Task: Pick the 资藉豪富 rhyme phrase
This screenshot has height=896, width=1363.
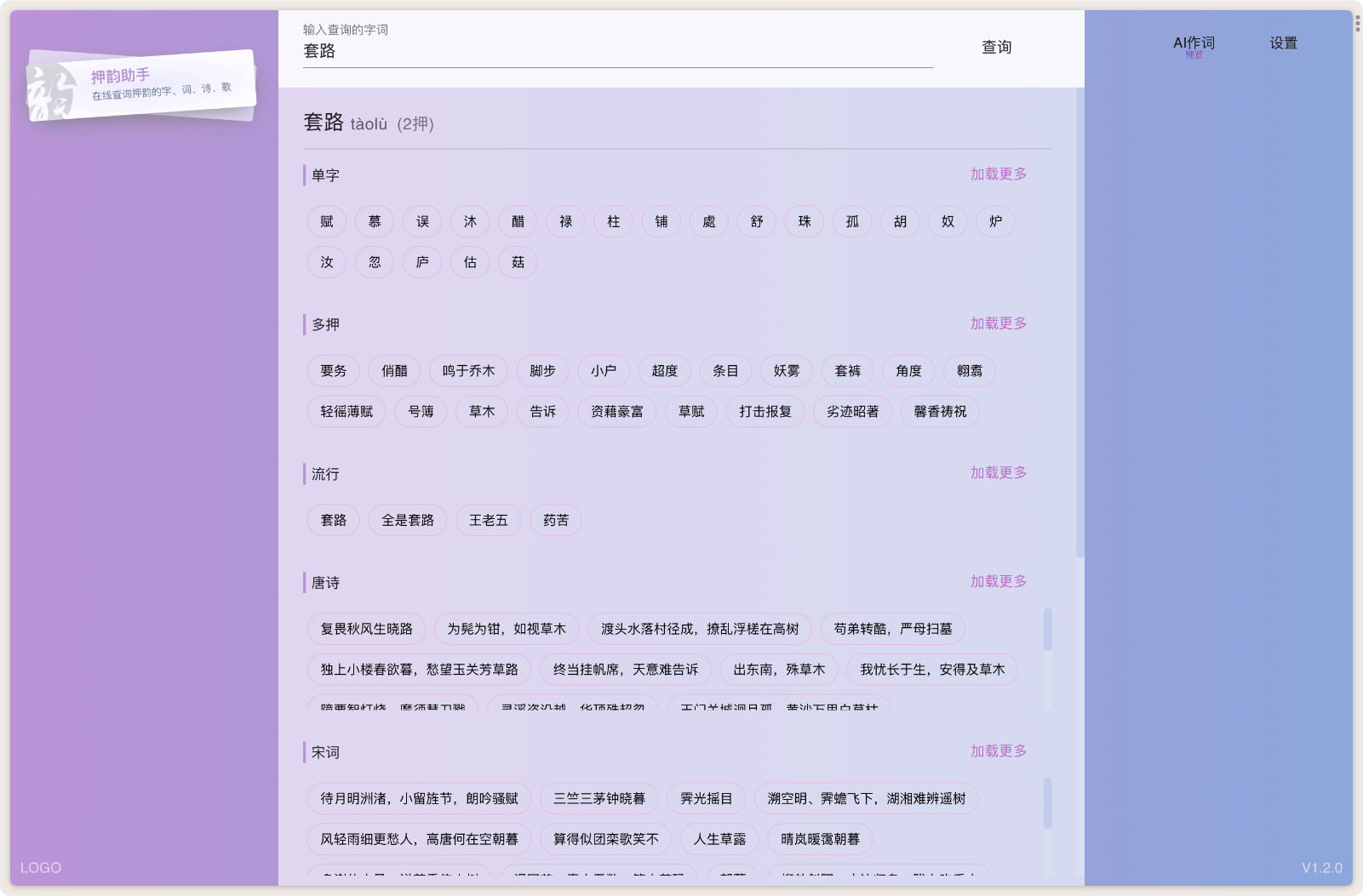Action: pos(617,412)
